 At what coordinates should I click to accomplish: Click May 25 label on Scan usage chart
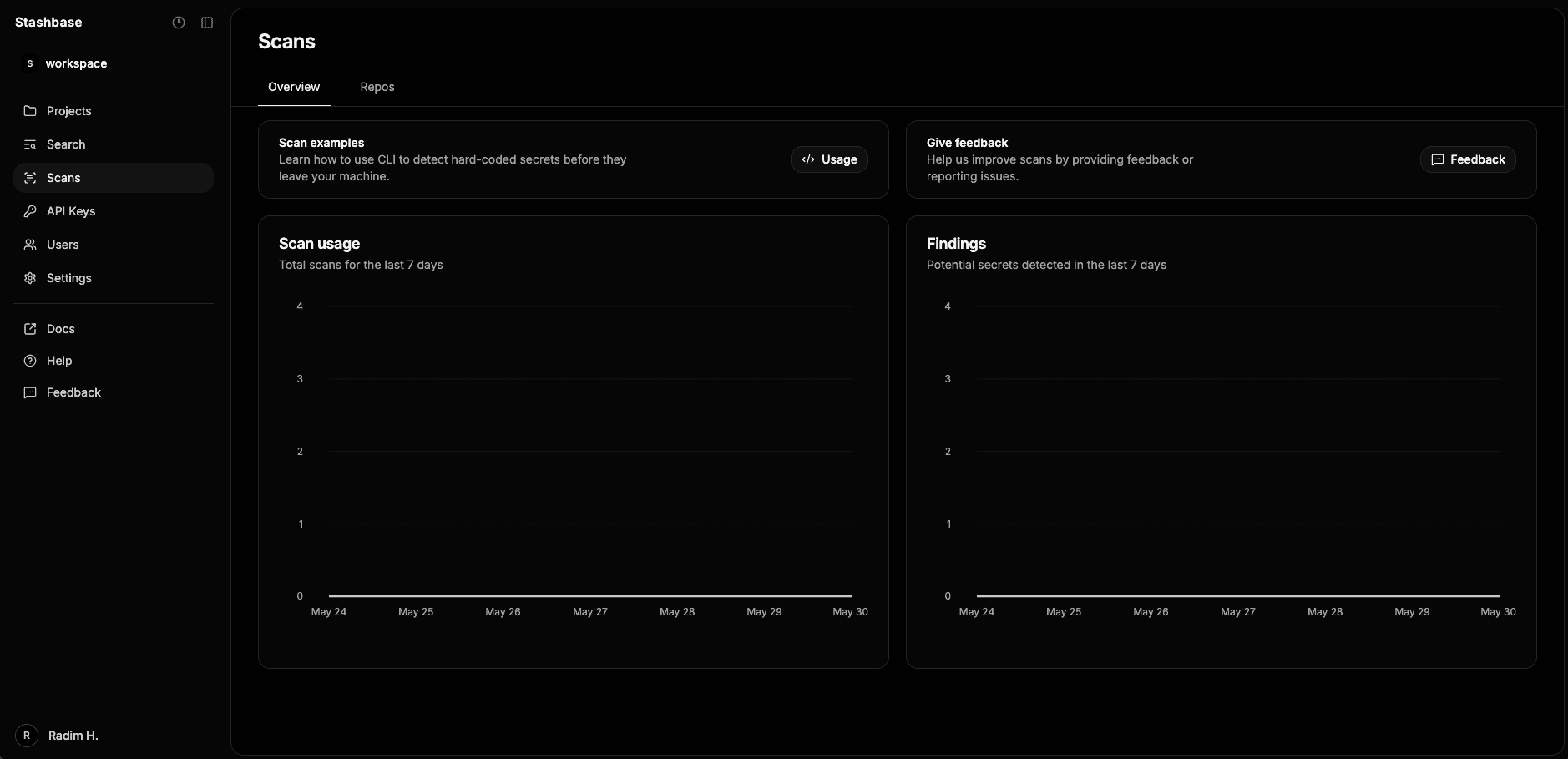416,612
